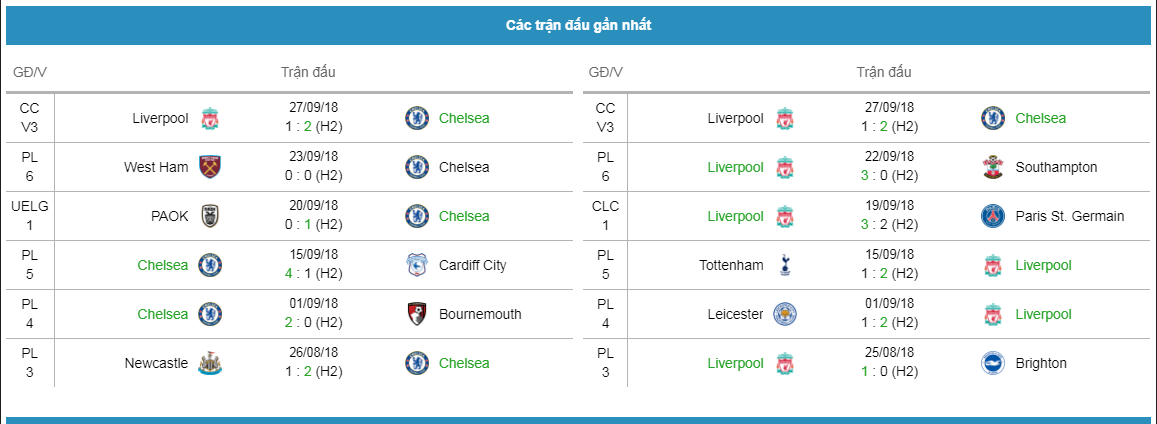Click the Newcastle club crest
Screen dimensions: 1157x424
click(x=210, y=364)
